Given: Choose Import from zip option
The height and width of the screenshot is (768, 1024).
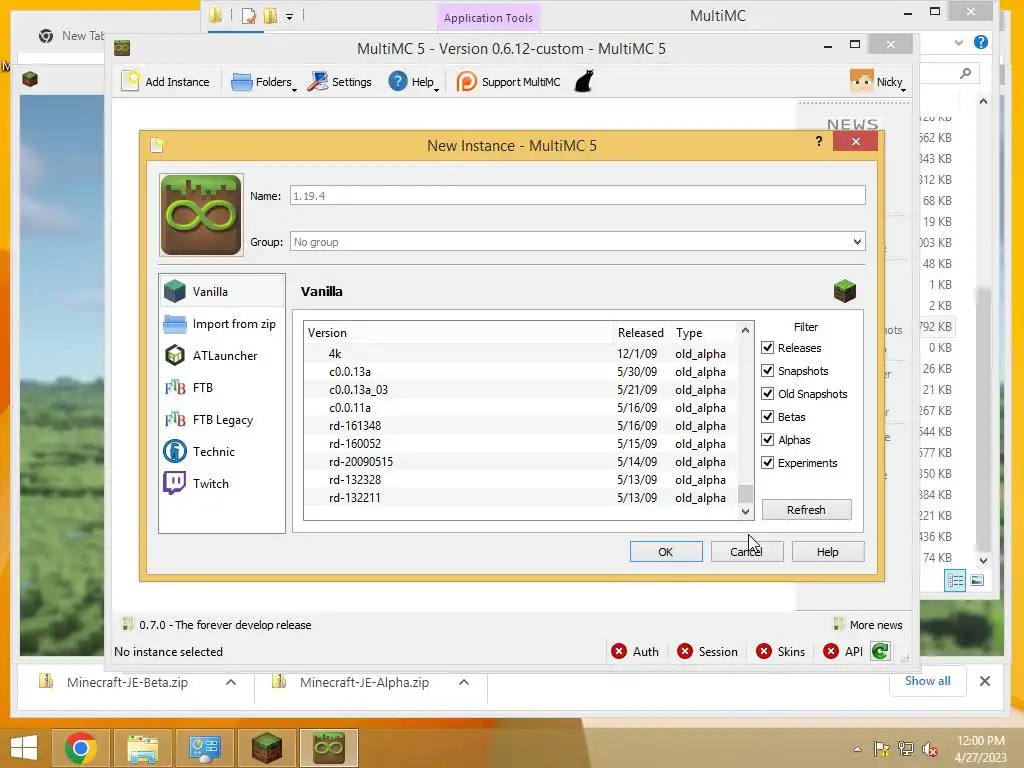Looking at the screenshot, I should pyautogui.click(x=221, y=324).
